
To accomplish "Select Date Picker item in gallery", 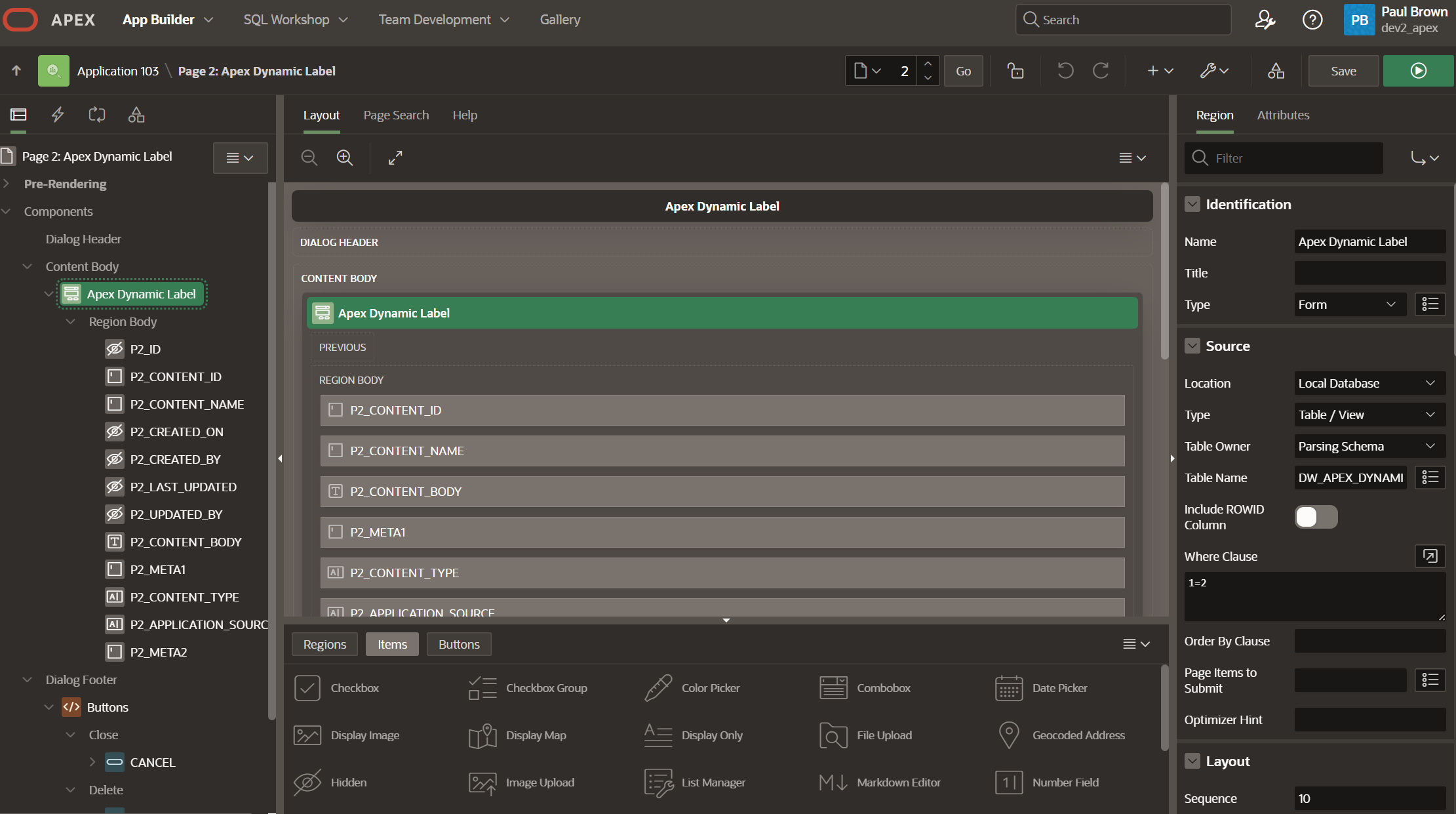I will click(x=1041, y=688).
